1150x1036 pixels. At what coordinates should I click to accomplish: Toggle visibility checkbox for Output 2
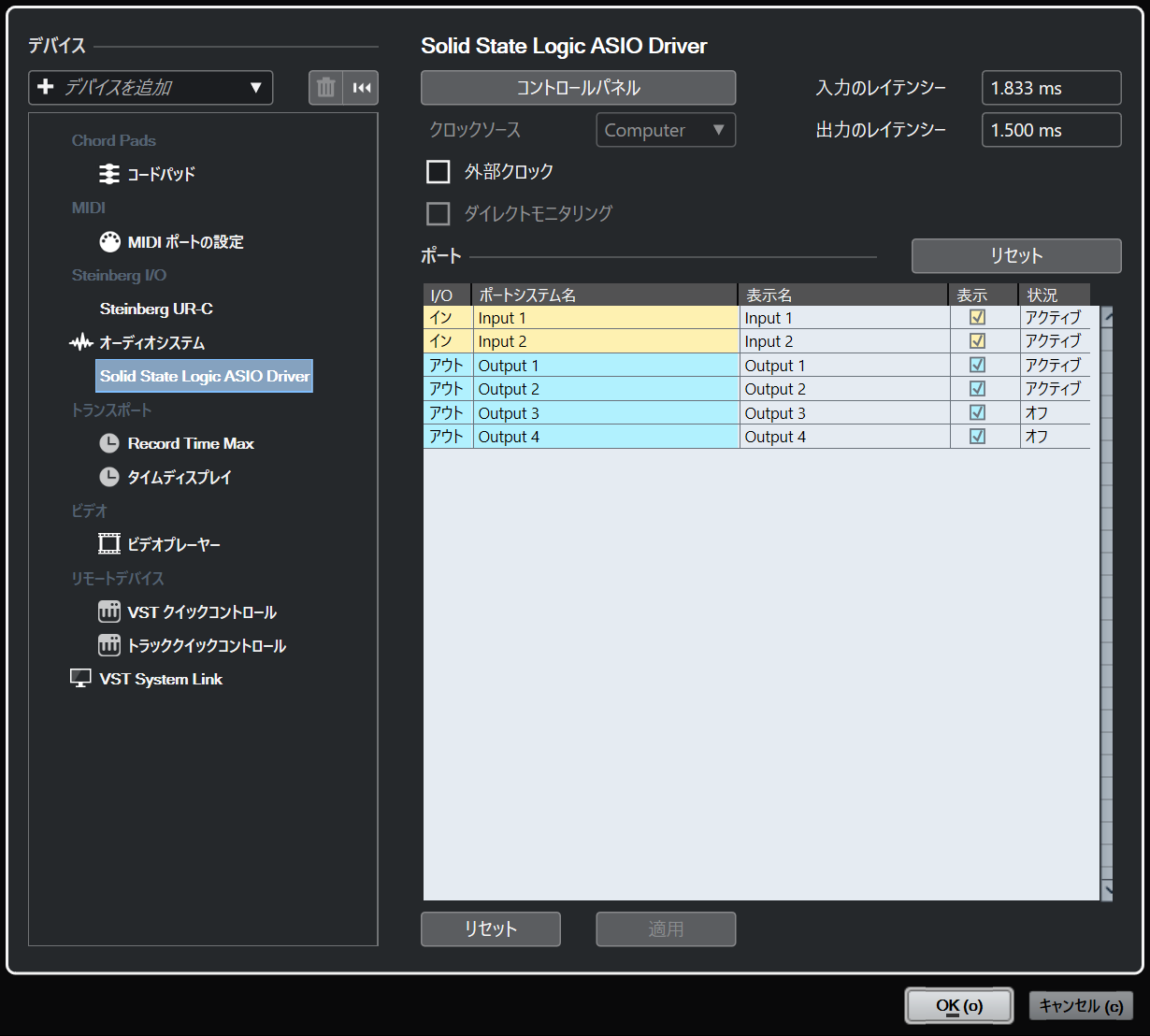[x=977, y=389]
